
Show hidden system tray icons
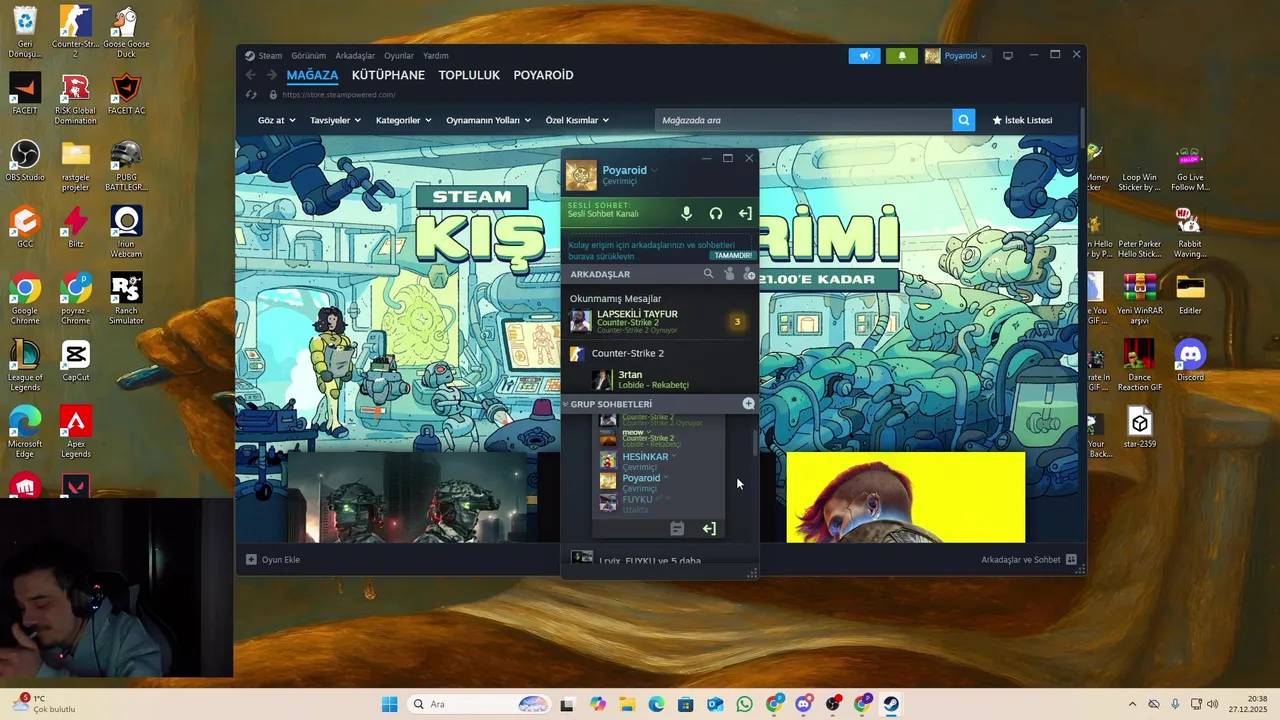tap(1132, 704)
